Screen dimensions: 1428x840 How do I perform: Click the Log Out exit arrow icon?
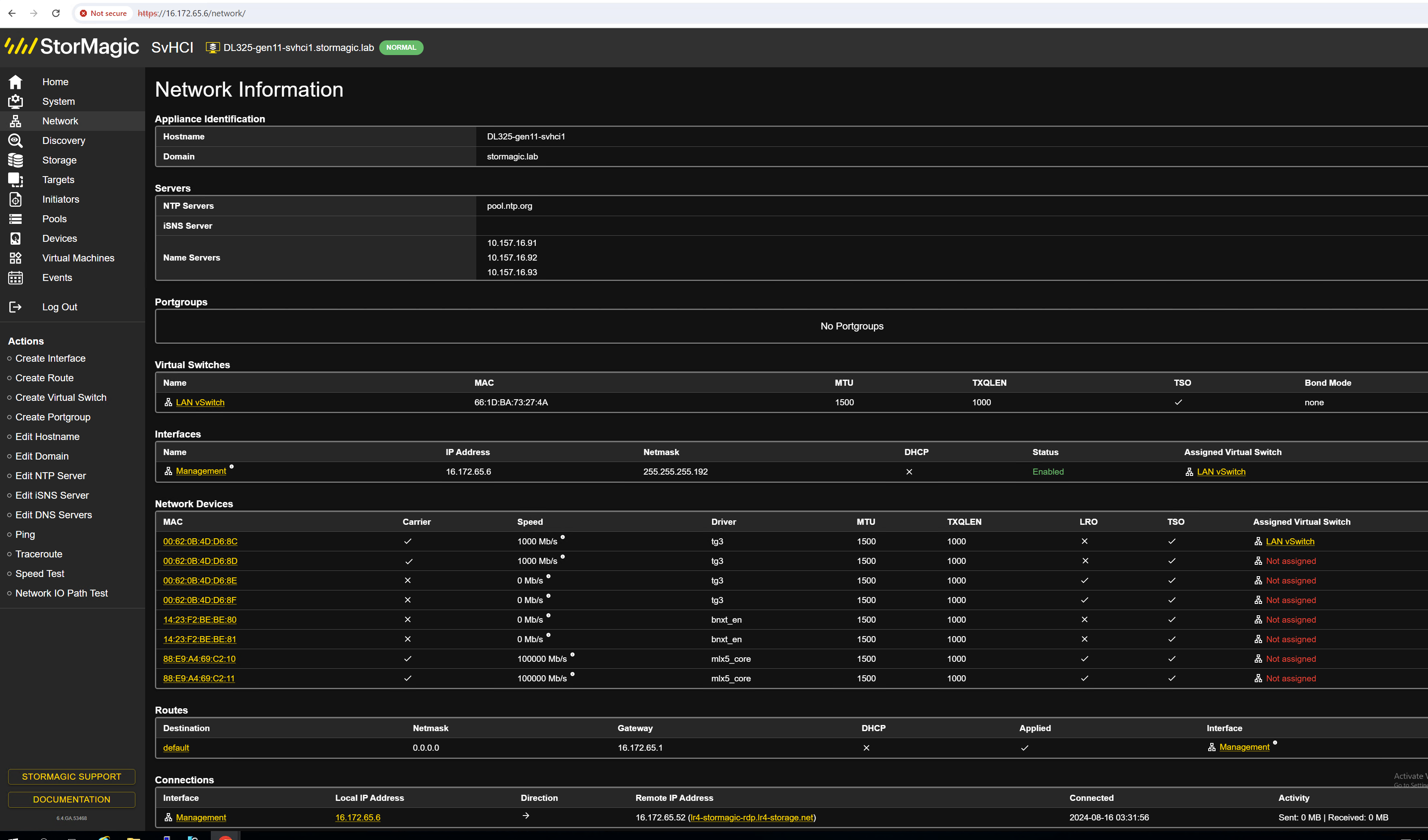[x=15, y=307]
